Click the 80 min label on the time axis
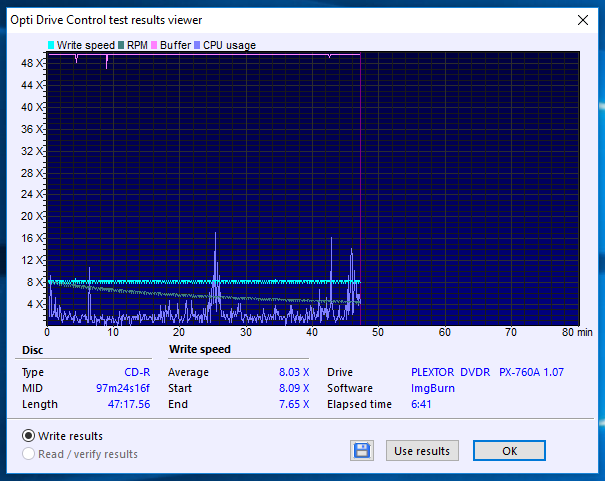 click(577, 332)
